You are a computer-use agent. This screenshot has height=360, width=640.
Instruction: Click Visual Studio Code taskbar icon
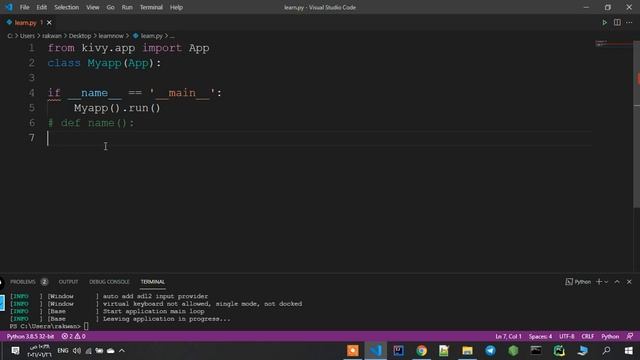coord(376,351)
